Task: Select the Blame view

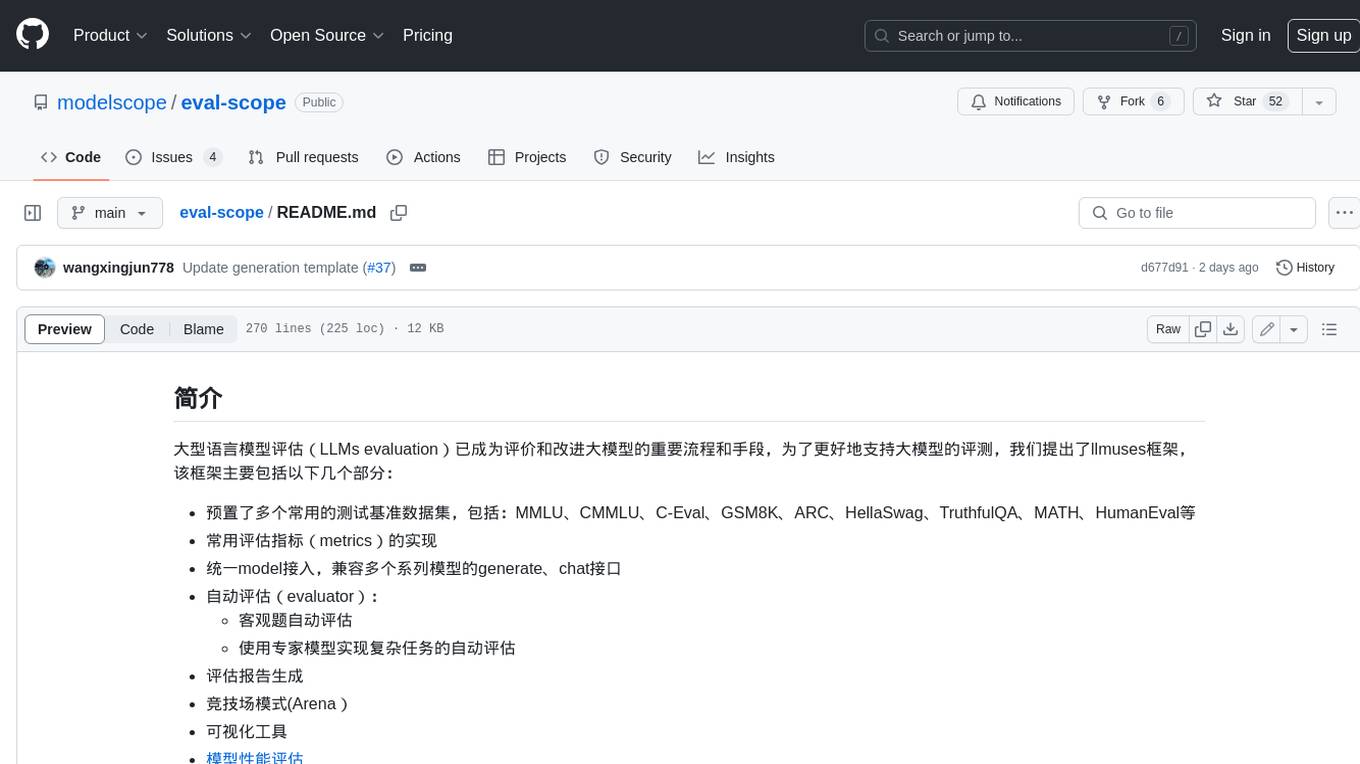Action: click(x=203, y=329)
